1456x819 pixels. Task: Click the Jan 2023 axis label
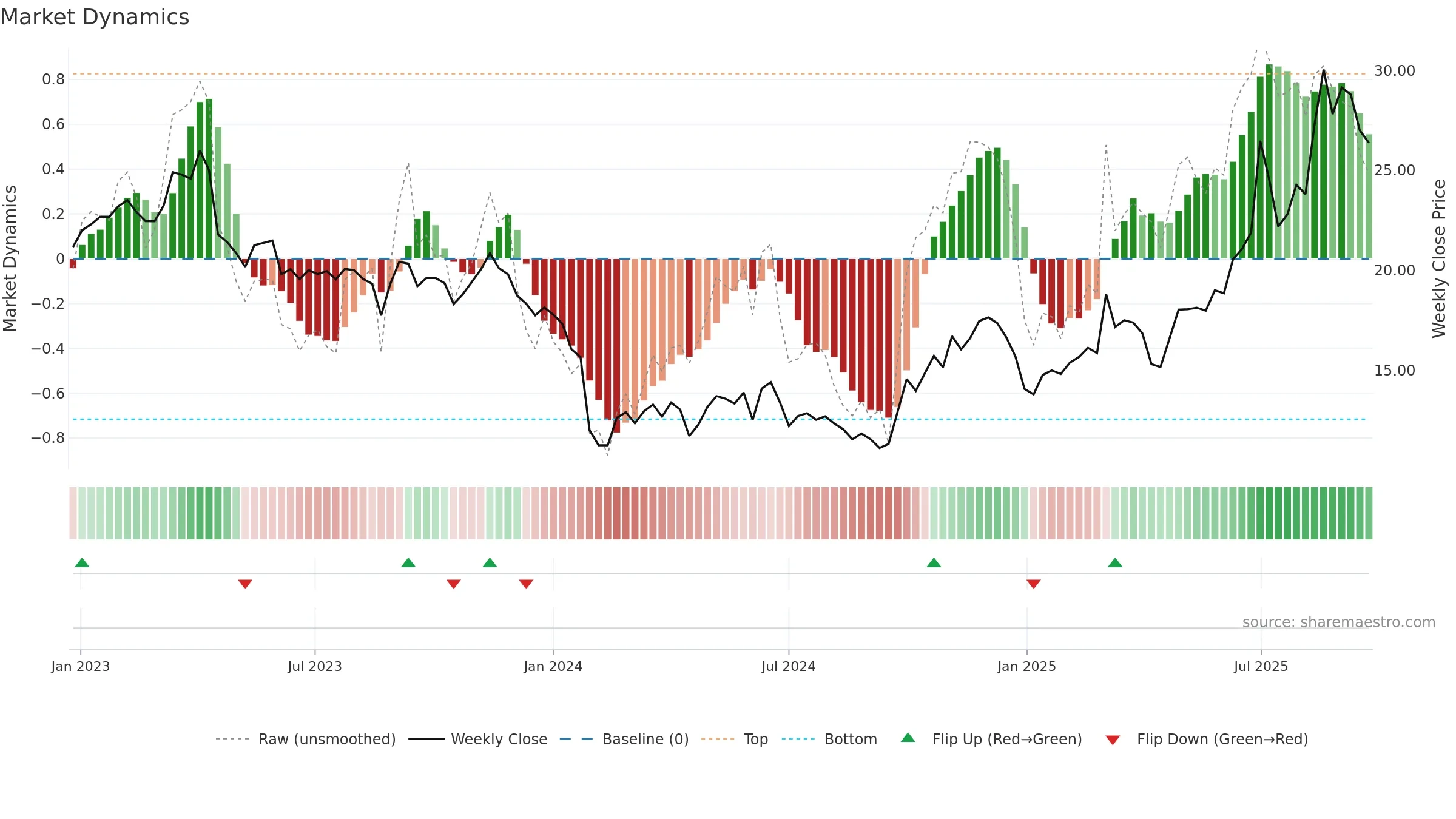pyautogui.click(x=81, y=666)
